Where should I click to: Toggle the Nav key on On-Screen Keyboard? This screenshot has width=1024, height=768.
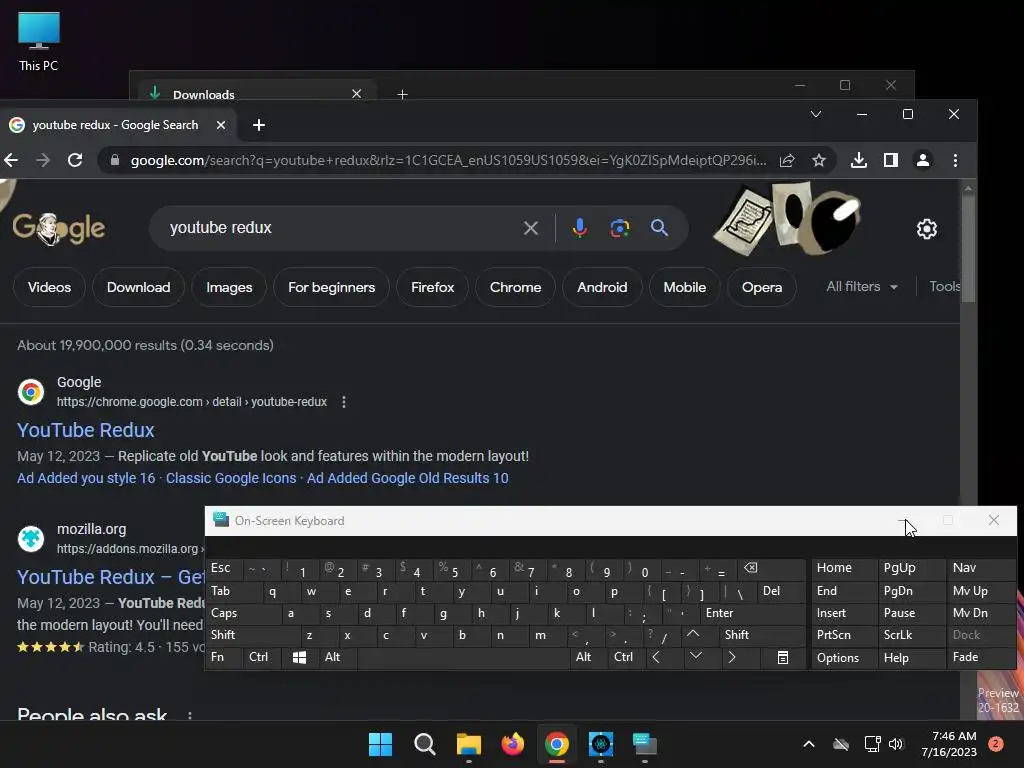(x=980, y=568)
